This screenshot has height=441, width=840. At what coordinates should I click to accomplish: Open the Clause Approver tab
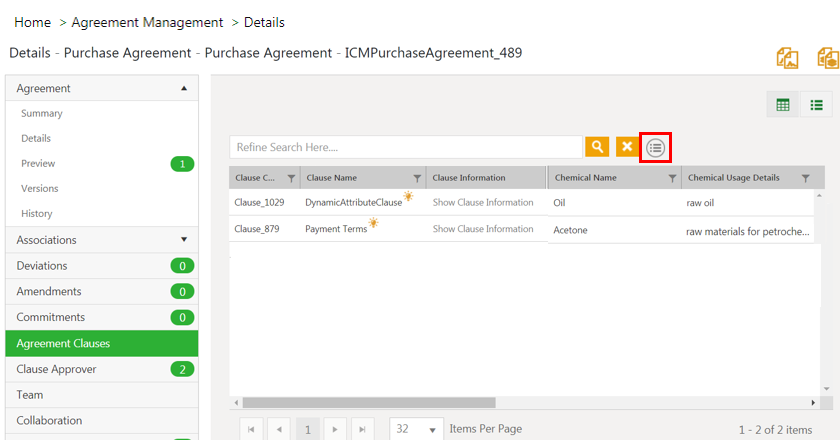point(56,369)
